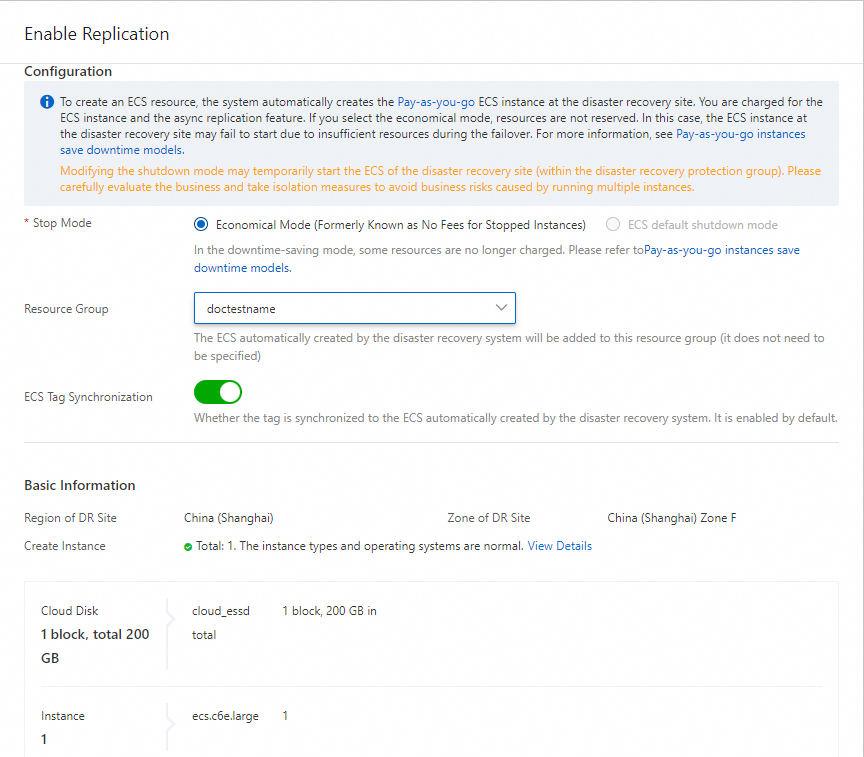Click the ecs.c6e.large instance type
Viewport: 864px width, 757px height.
pos(225,716)
